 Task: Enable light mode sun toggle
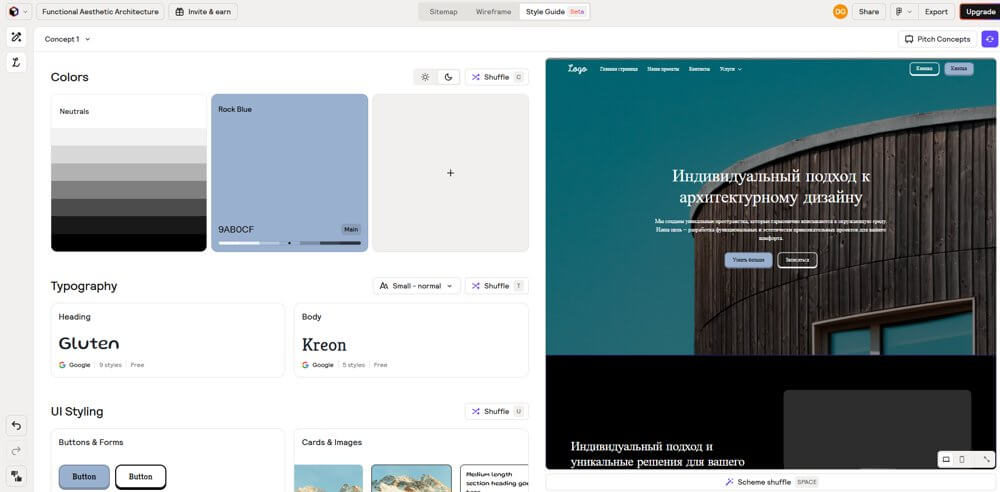[x=425, y=77]
